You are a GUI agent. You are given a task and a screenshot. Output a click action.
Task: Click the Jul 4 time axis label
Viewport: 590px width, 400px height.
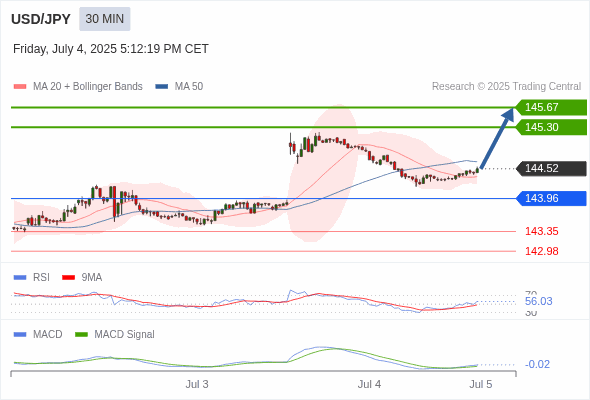click(369, 384)
